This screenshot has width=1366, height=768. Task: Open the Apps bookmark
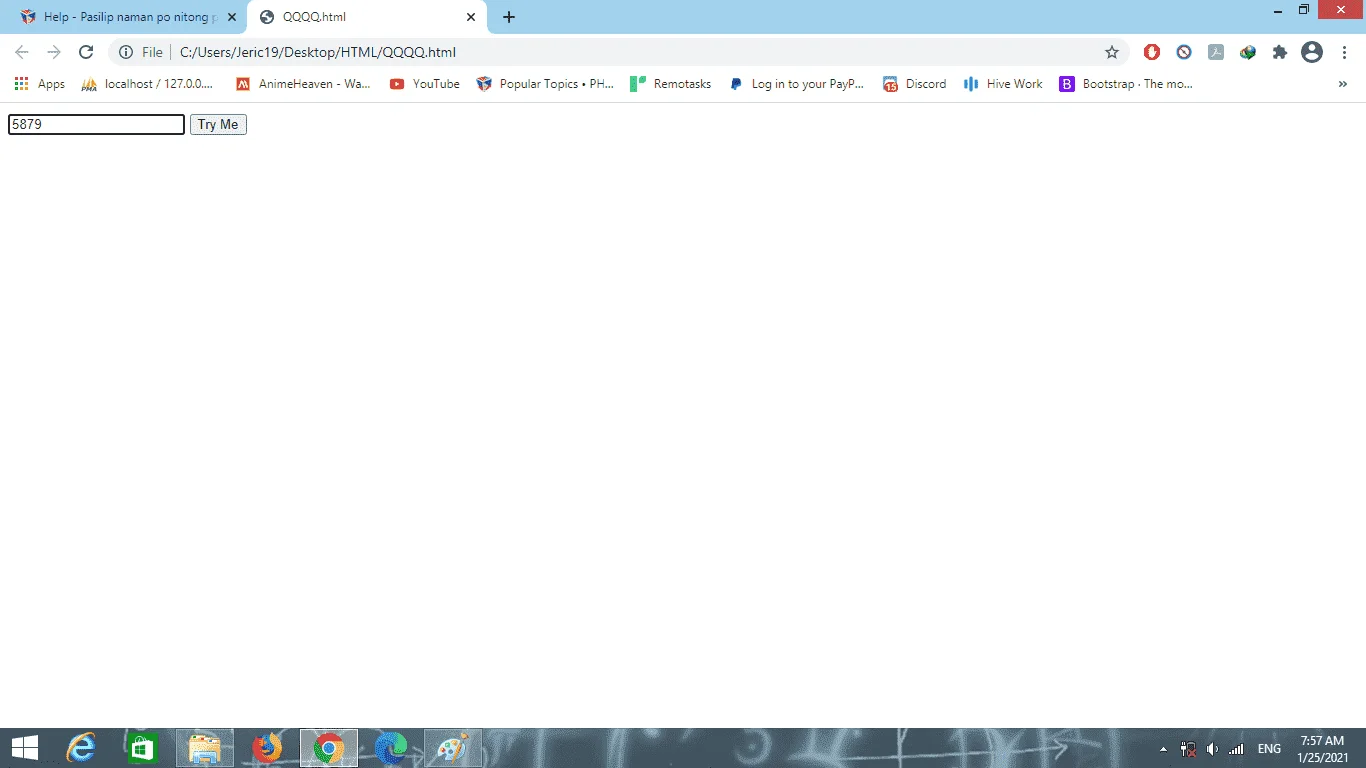[40, 84]
